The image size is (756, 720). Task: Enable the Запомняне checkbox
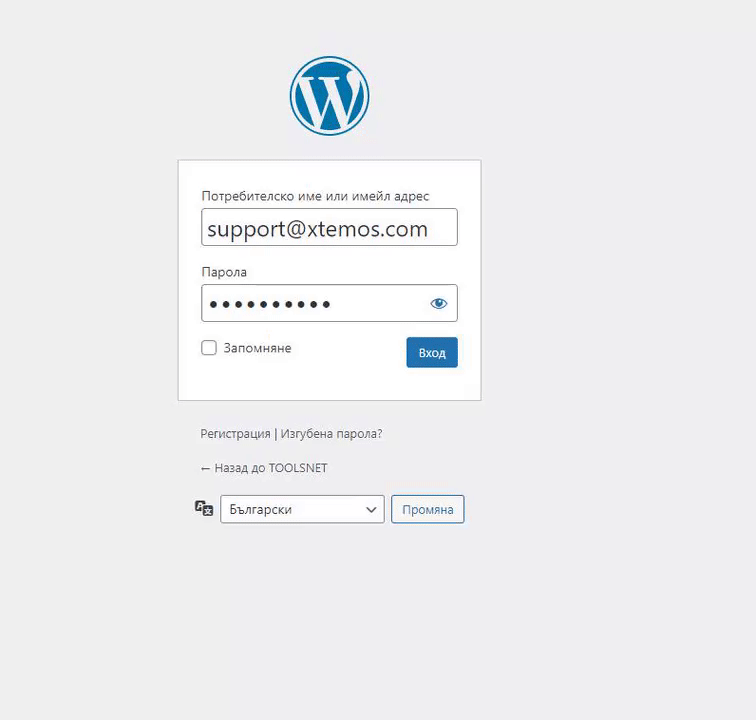209,348
